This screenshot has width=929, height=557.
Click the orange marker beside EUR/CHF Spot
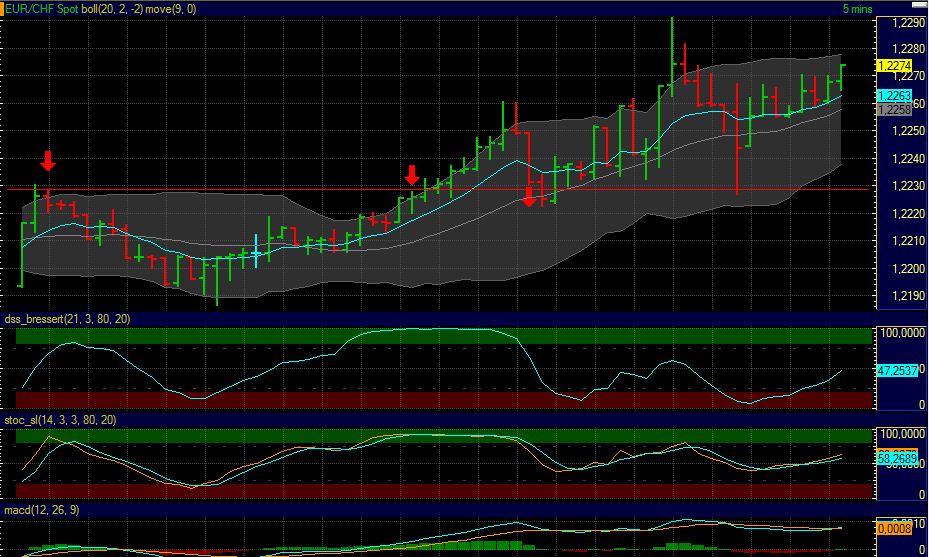click(x=3, y=8)
